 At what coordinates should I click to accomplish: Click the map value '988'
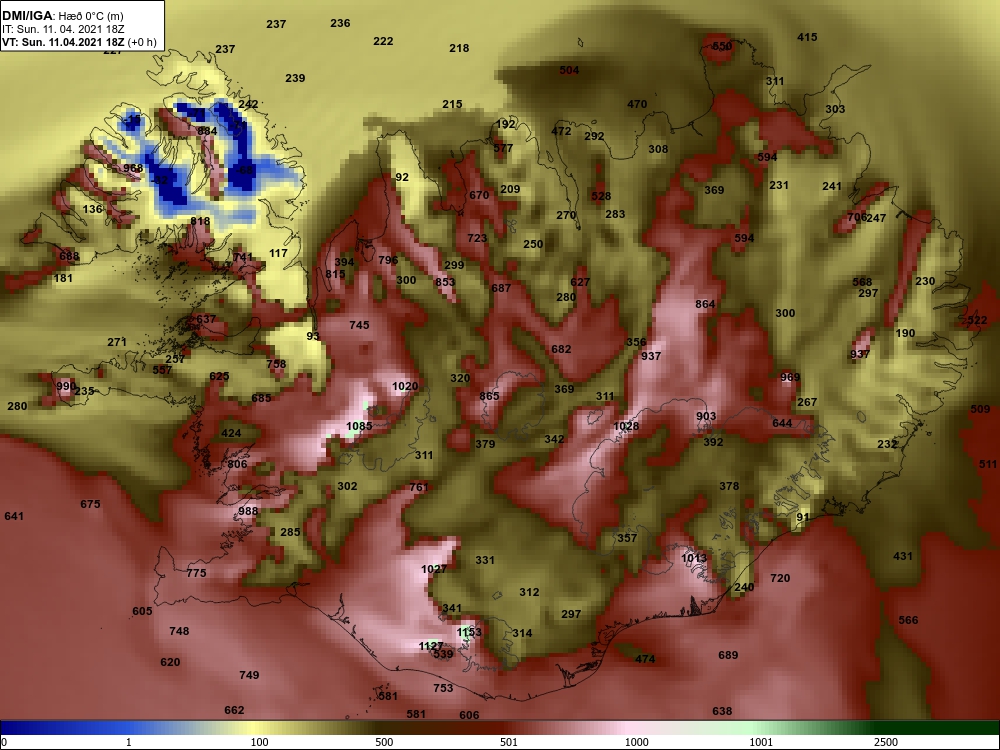tap(248, 511)
